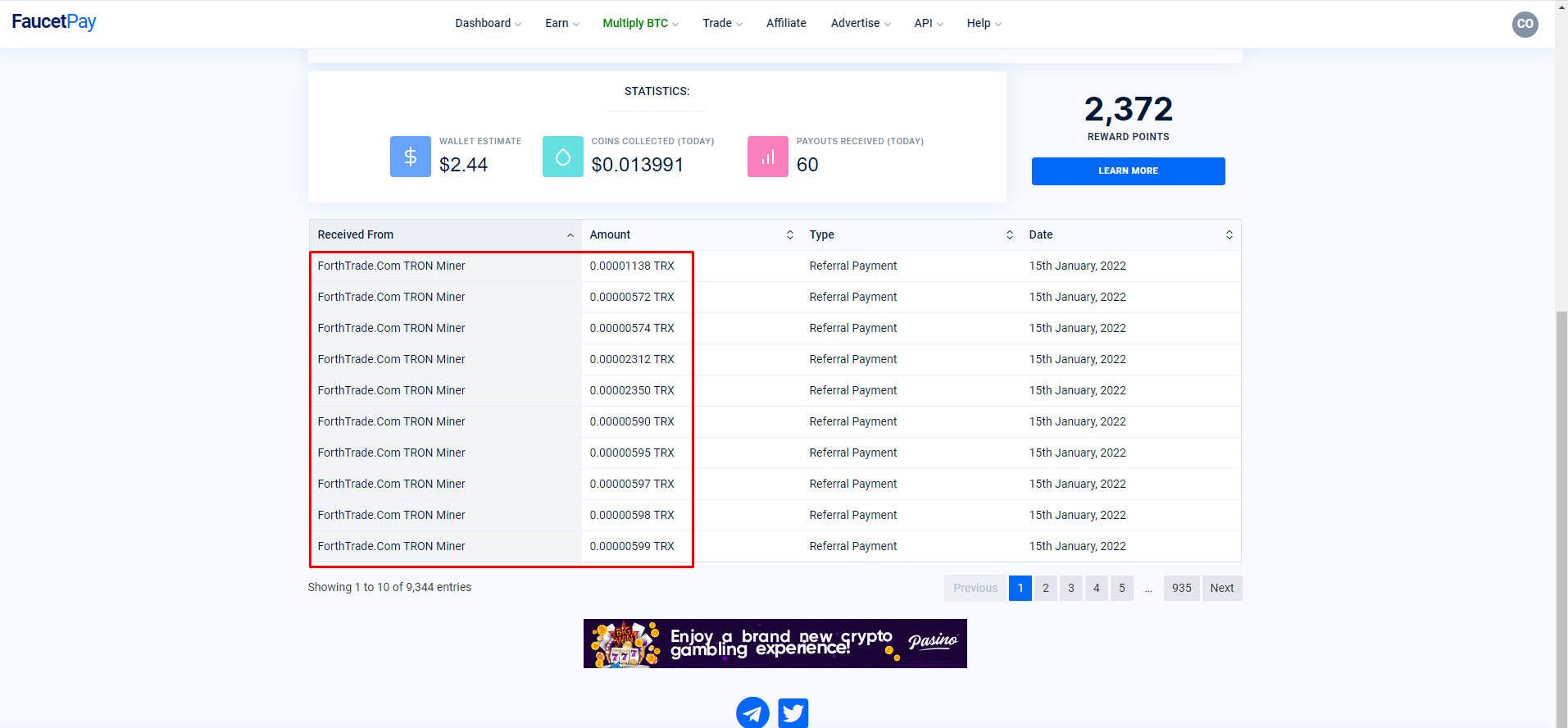Sort by the Type column arrows
Viewport: 1568px width, 728px height.
pyautogui.click(x=1010, y=235)
